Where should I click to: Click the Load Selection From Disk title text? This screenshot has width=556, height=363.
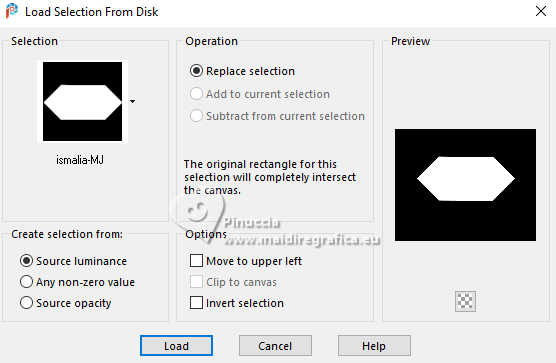click(91, 12)
